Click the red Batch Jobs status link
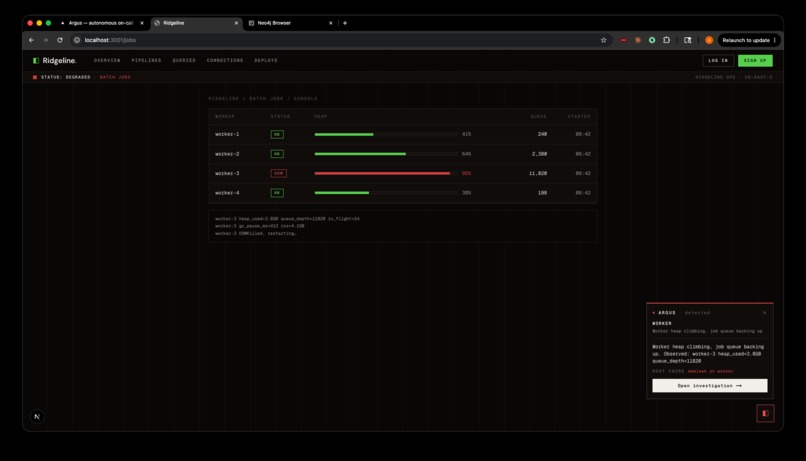This screenshot has height=461, width=806. click(115, 77)
